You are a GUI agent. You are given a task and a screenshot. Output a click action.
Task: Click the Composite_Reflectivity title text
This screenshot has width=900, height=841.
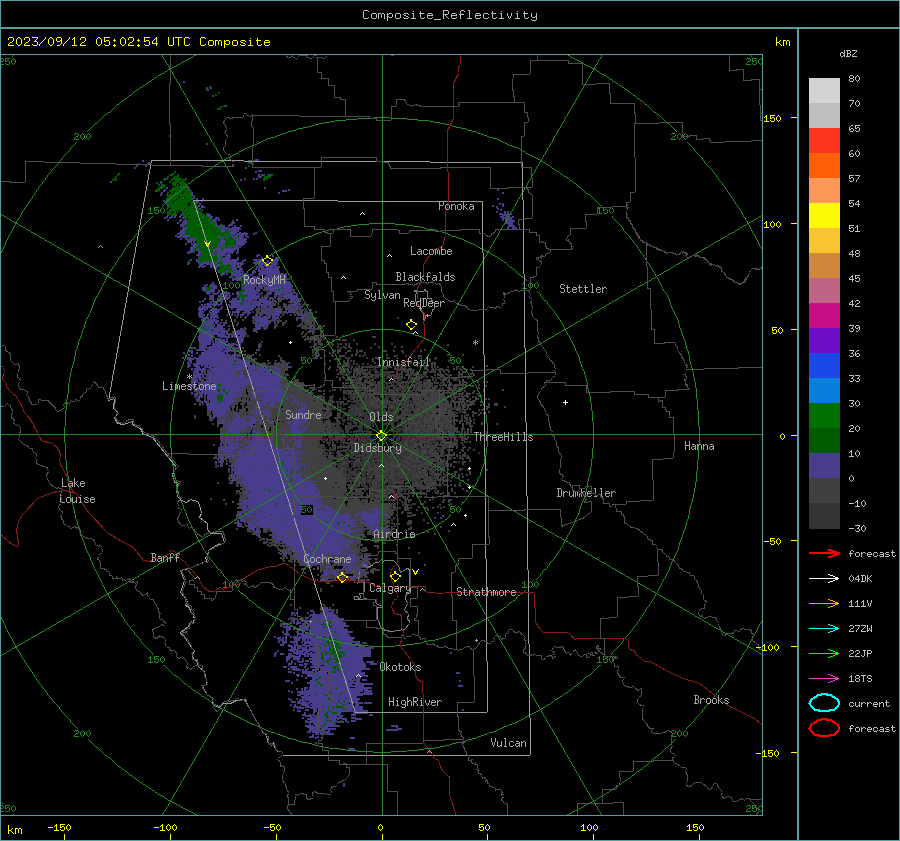(x=450, y=15)
